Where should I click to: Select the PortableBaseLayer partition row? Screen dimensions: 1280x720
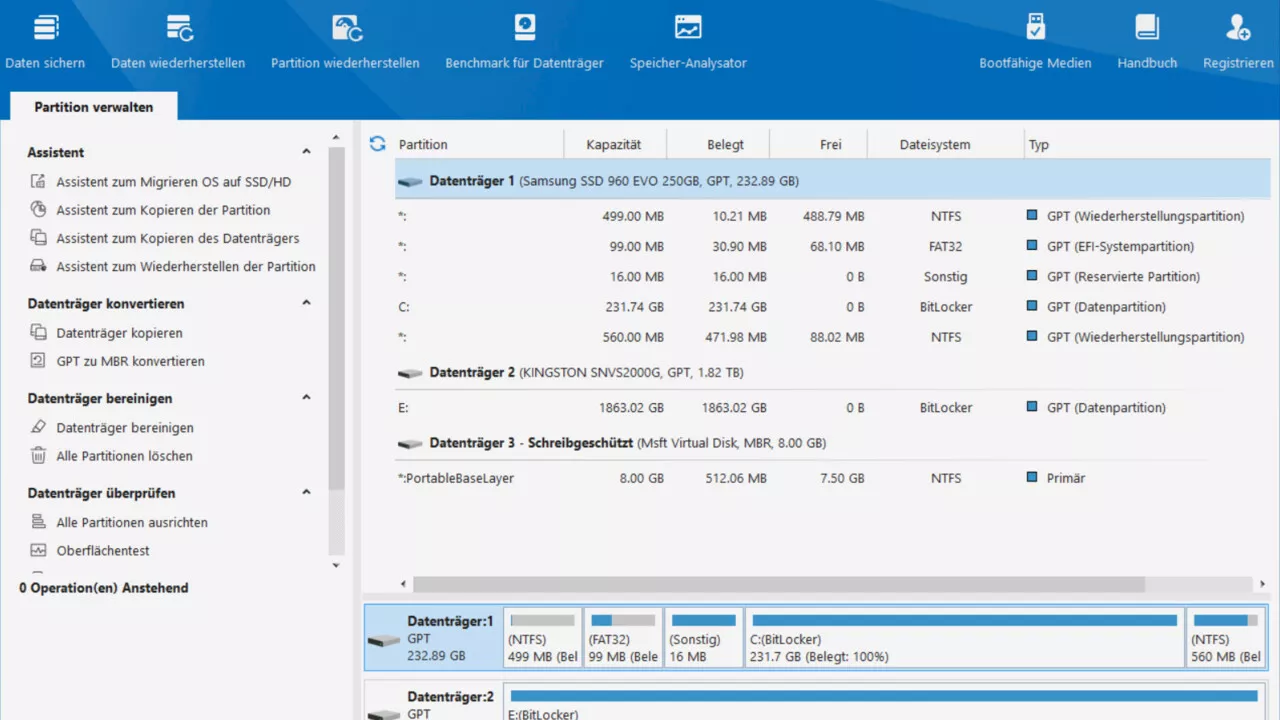click(x=832, y=478)
